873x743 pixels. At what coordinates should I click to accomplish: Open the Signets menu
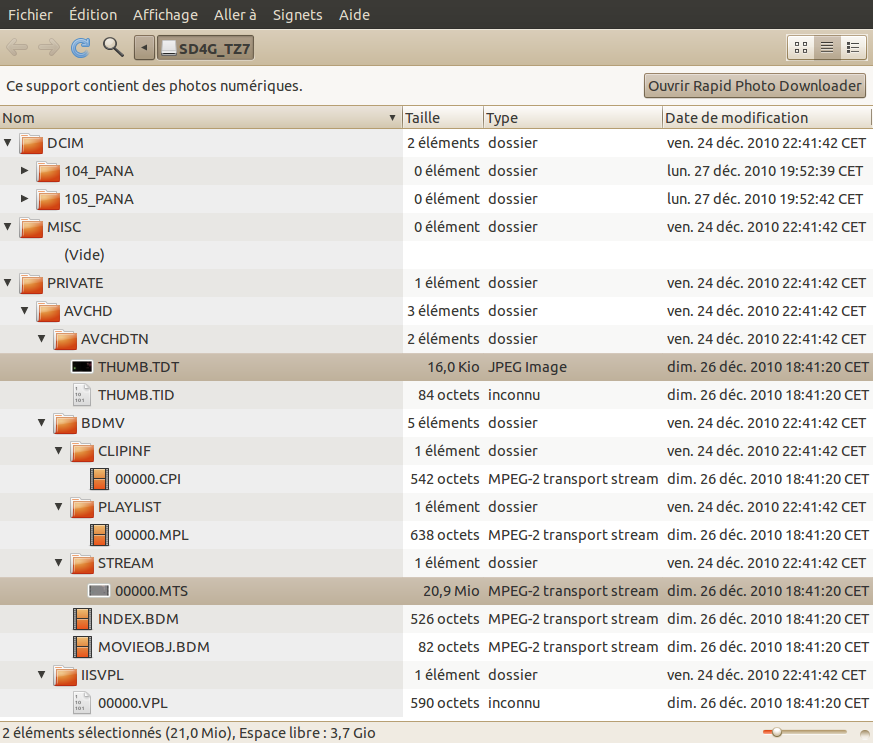297,15
